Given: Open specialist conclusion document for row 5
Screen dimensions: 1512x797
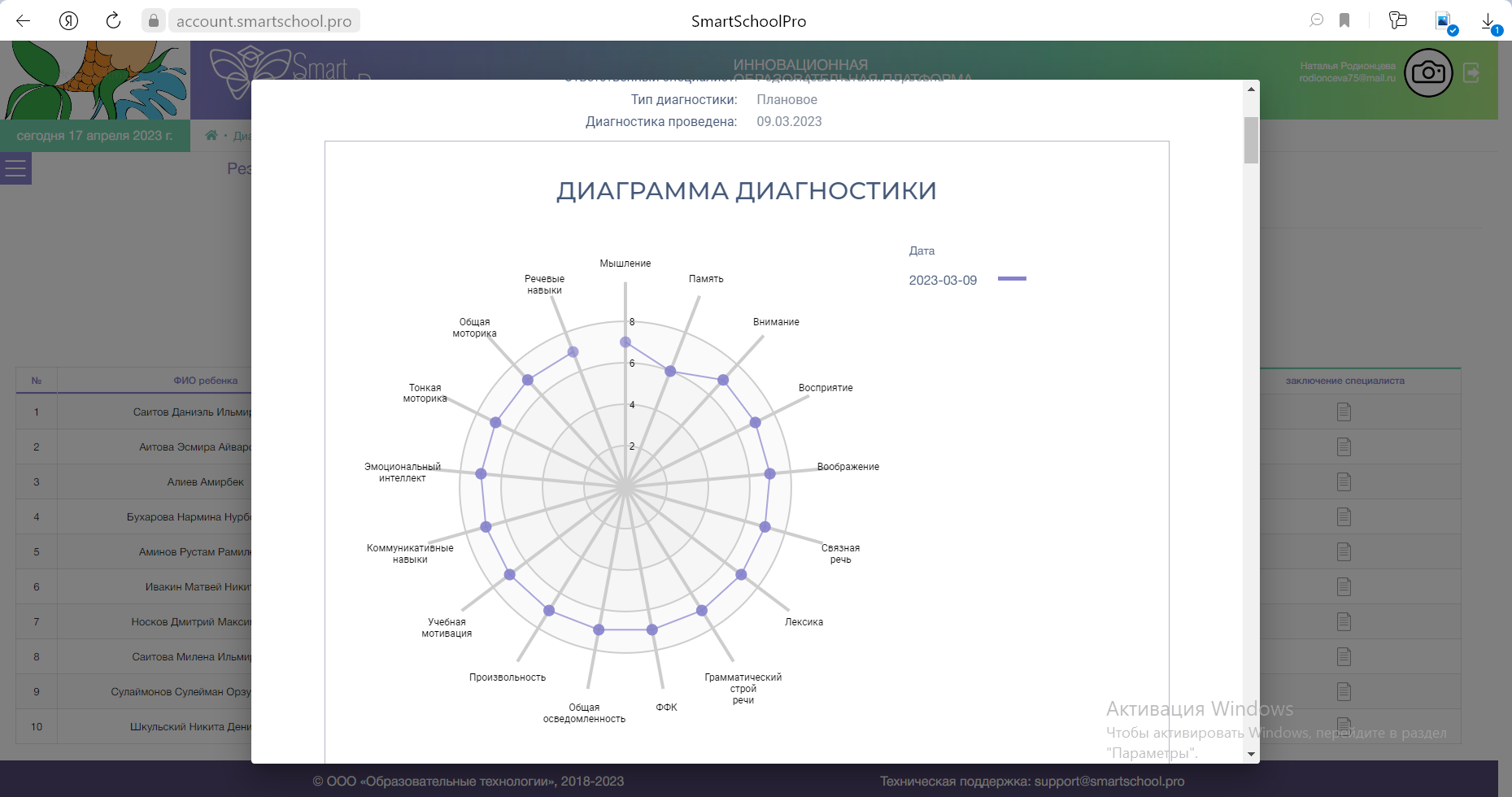Looking at the screenshot, I should [x=1344, y=552].
